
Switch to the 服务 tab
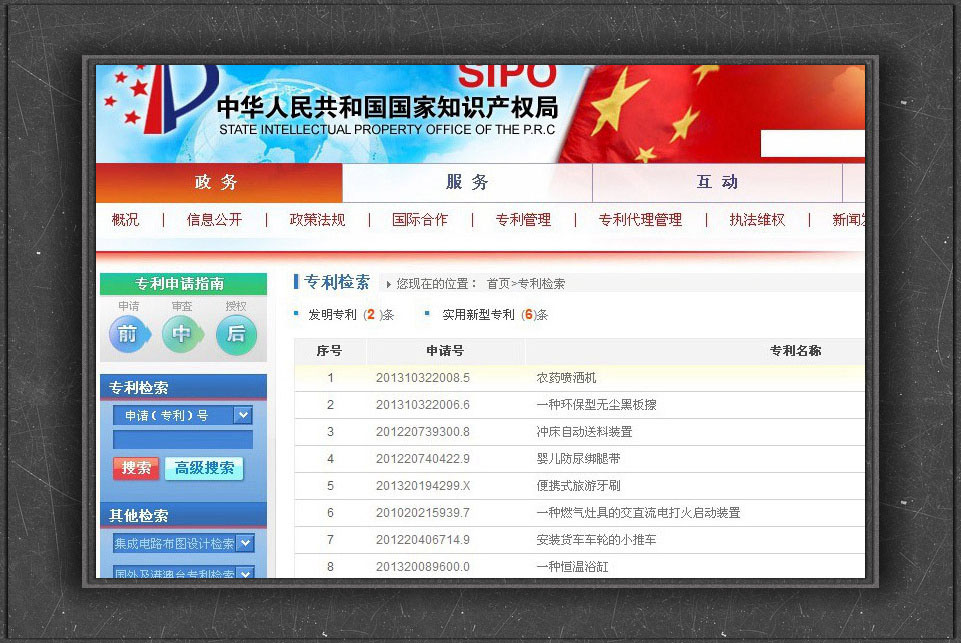tap(467, 182)
